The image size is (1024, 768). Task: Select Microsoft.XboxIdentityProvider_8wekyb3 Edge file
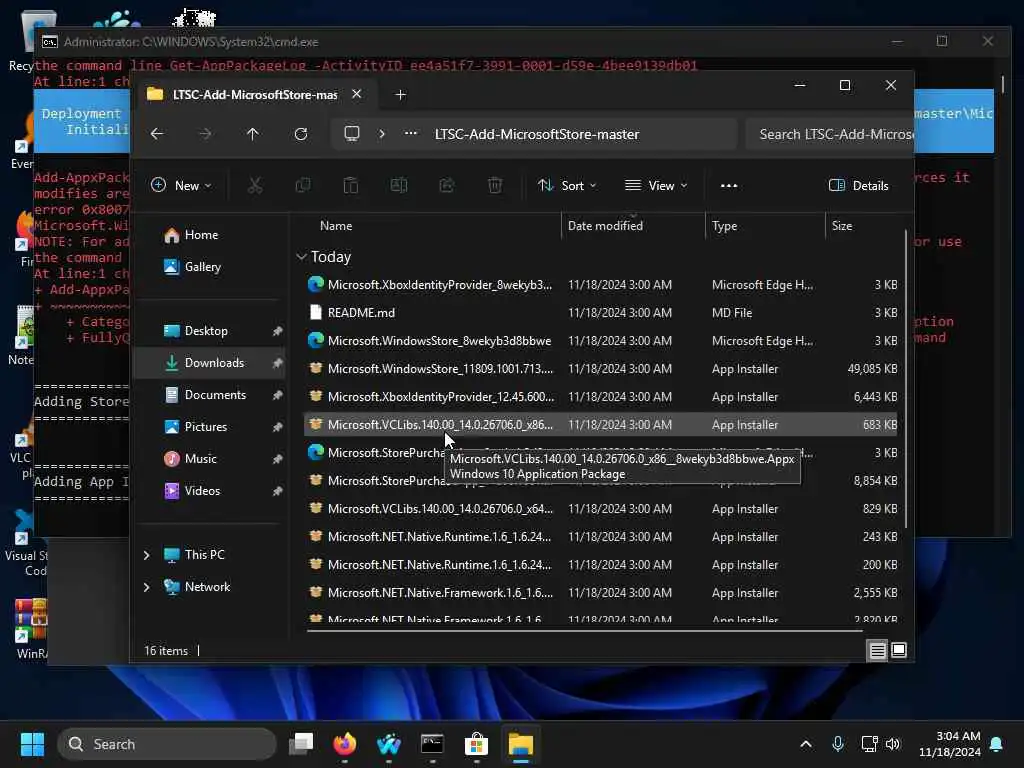coord(601,285)
